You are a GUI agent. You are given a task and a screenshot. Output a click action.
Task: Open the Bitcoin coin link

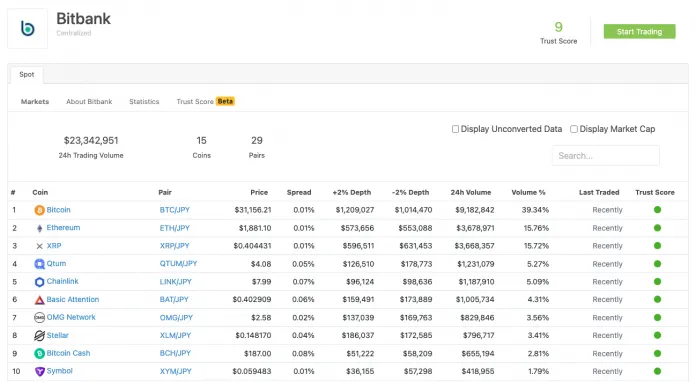pos(59,210)
